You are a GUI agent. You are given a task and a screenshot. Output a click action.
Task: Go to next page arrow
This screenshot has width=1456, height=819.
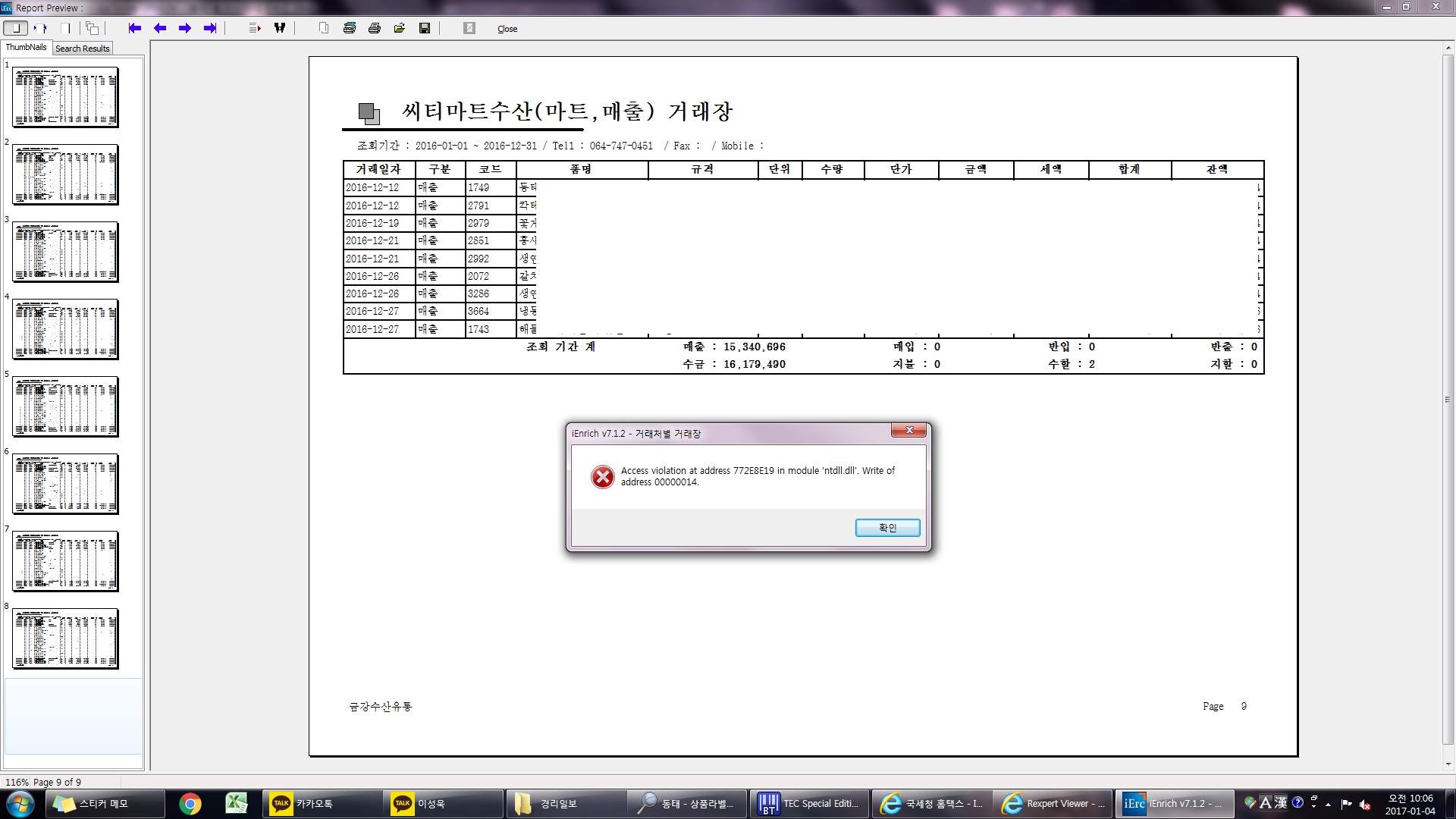coord(185,28)
